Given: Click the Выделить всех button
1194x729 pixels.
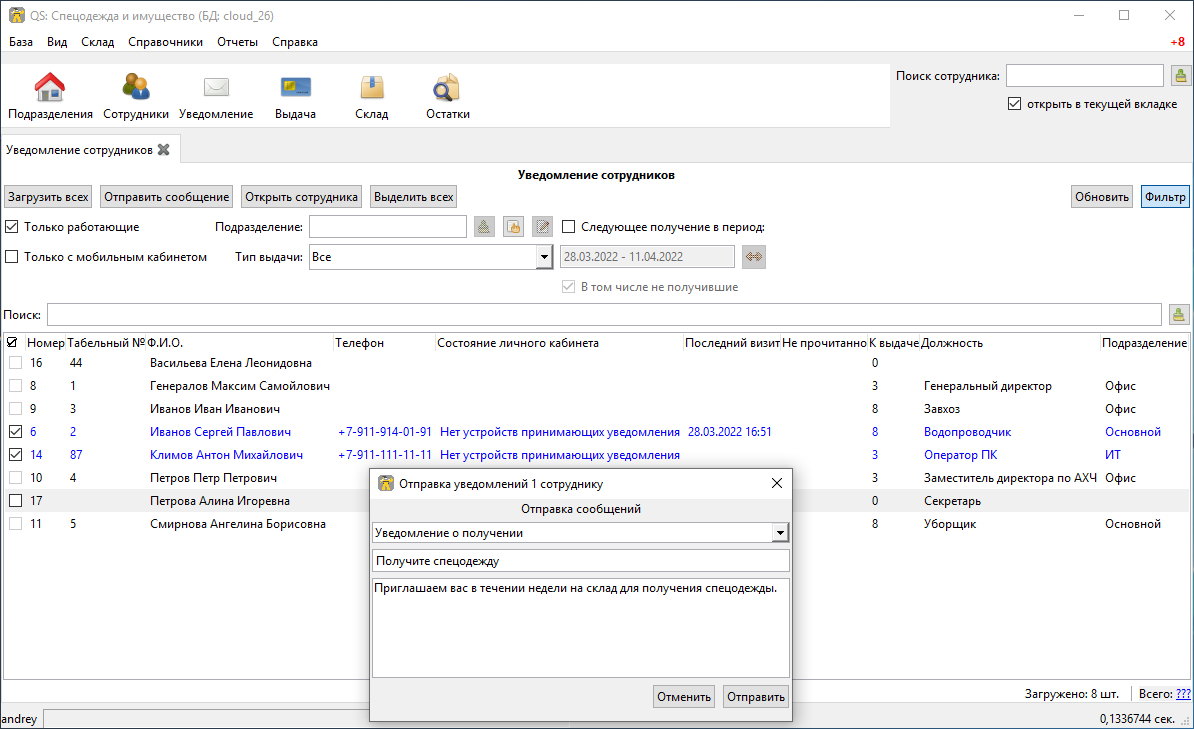Looking at the screenshot, I should tap(413, 197).
